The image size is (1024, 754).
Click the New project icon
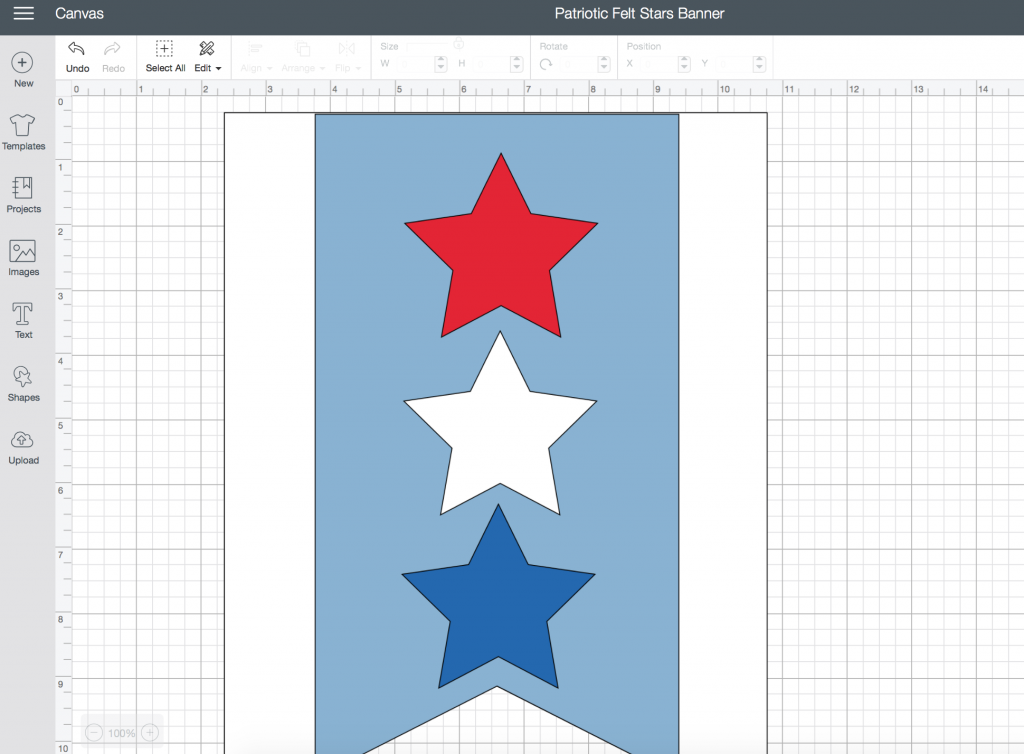(x=22, y=63)
